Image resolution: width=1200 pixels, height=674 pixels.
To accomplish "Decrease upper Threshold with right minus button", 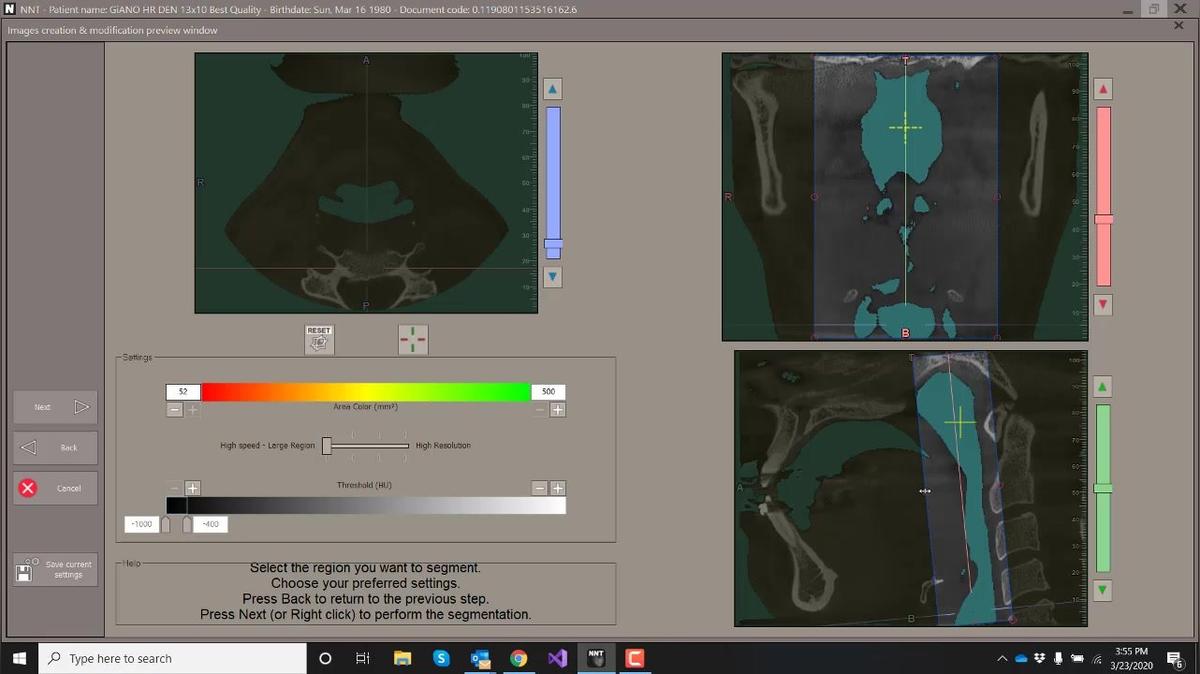I will click(x=540, y=488).
